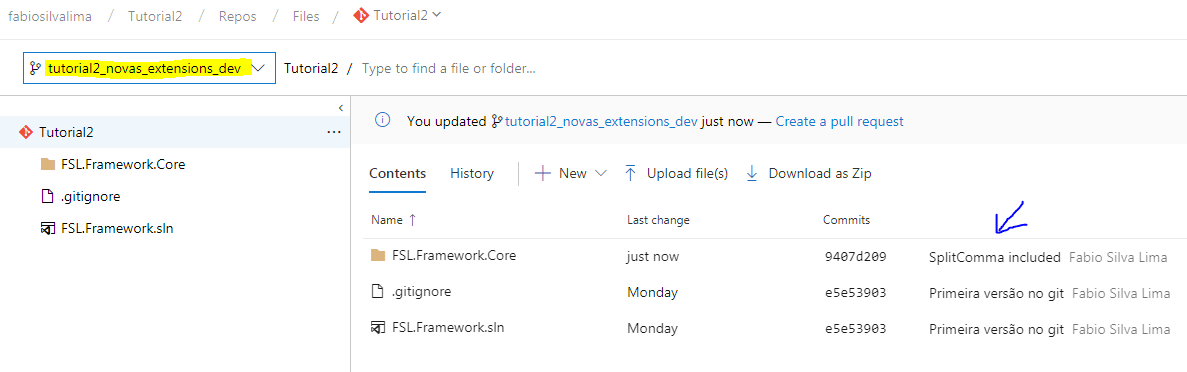Screen dimensions: 1187x372
Task: Click the Download as Zip icon
Action: coord(752,173)
